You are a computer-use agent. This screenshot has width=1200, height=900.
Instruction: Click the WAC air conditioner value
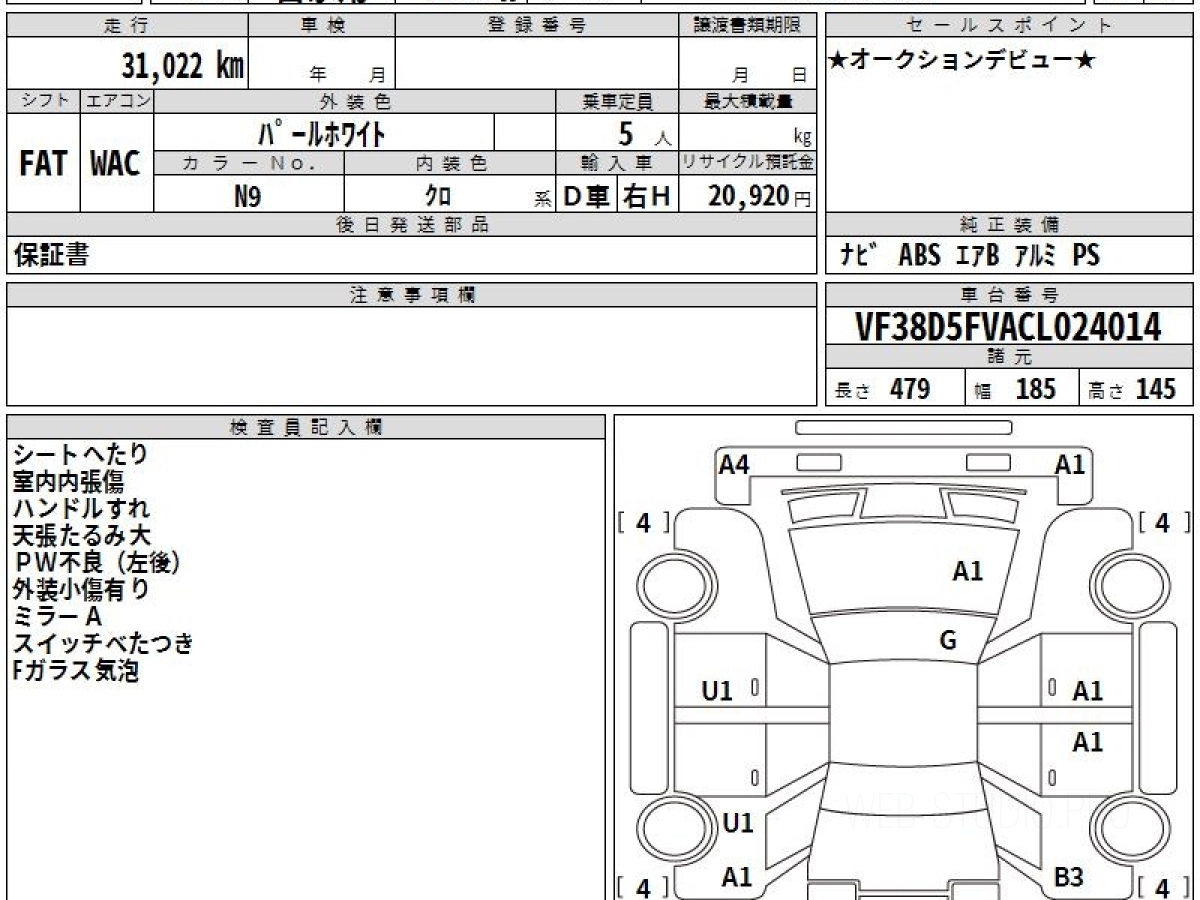click(116, 163)
